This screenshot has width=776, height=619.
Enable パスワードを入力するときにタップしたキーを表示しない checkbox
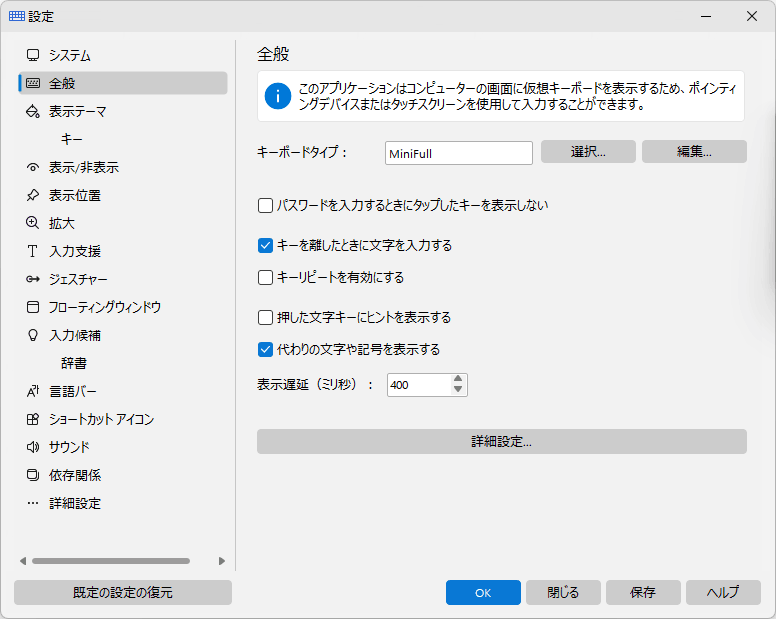pyautogui.click(x=265, y=205)
